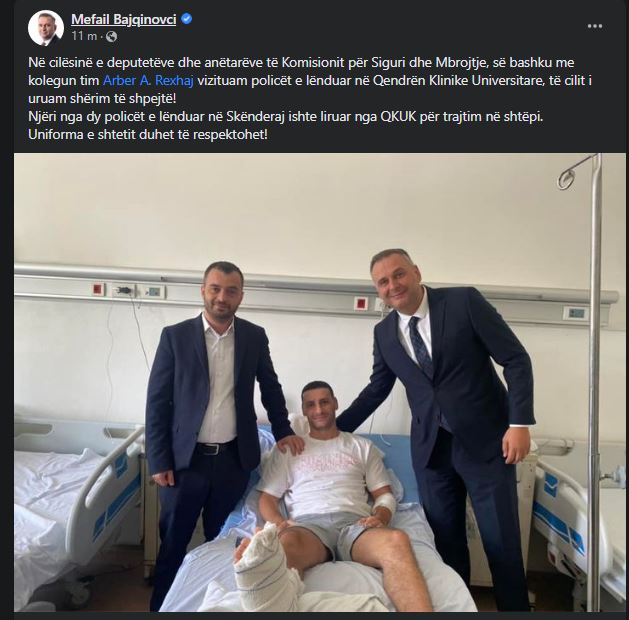Open the hospital visit photo in full view
Viewport: 629px width, 620px height.
[319, 382]
